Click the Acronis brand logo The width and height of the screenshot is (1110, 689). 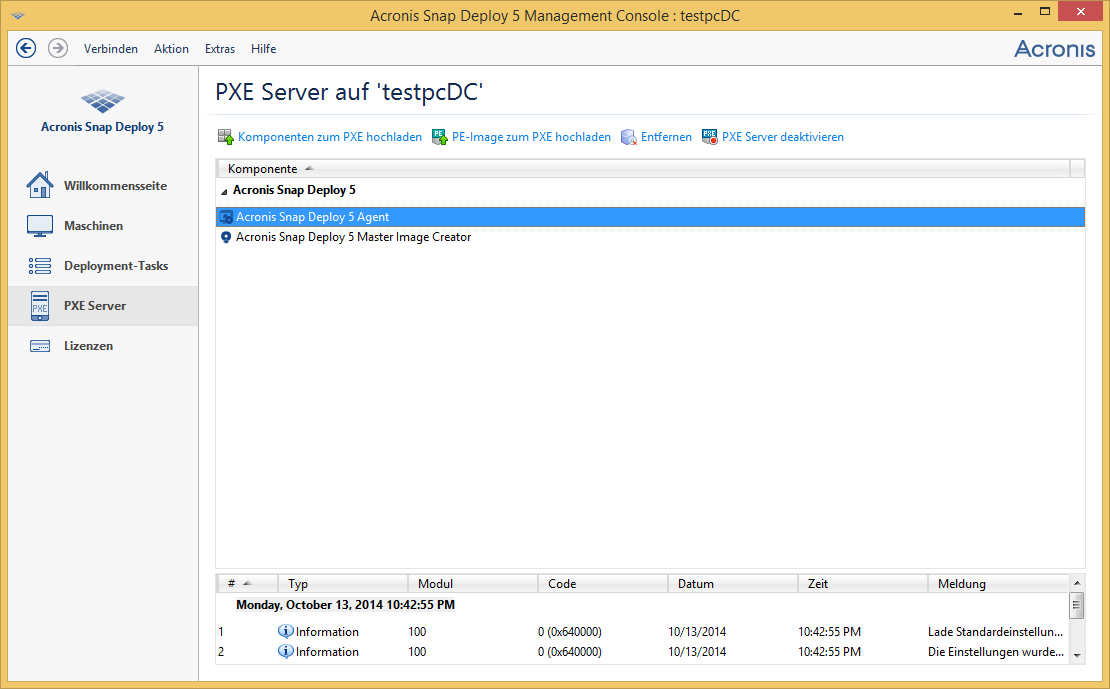click(x=1054, y=48)
